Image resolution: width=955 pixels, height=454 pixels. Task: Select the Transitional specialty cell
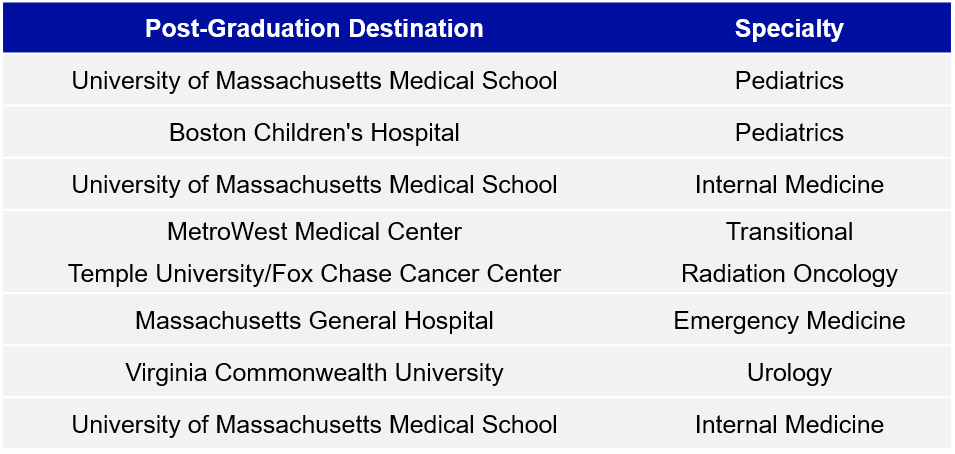pos(789,232)
